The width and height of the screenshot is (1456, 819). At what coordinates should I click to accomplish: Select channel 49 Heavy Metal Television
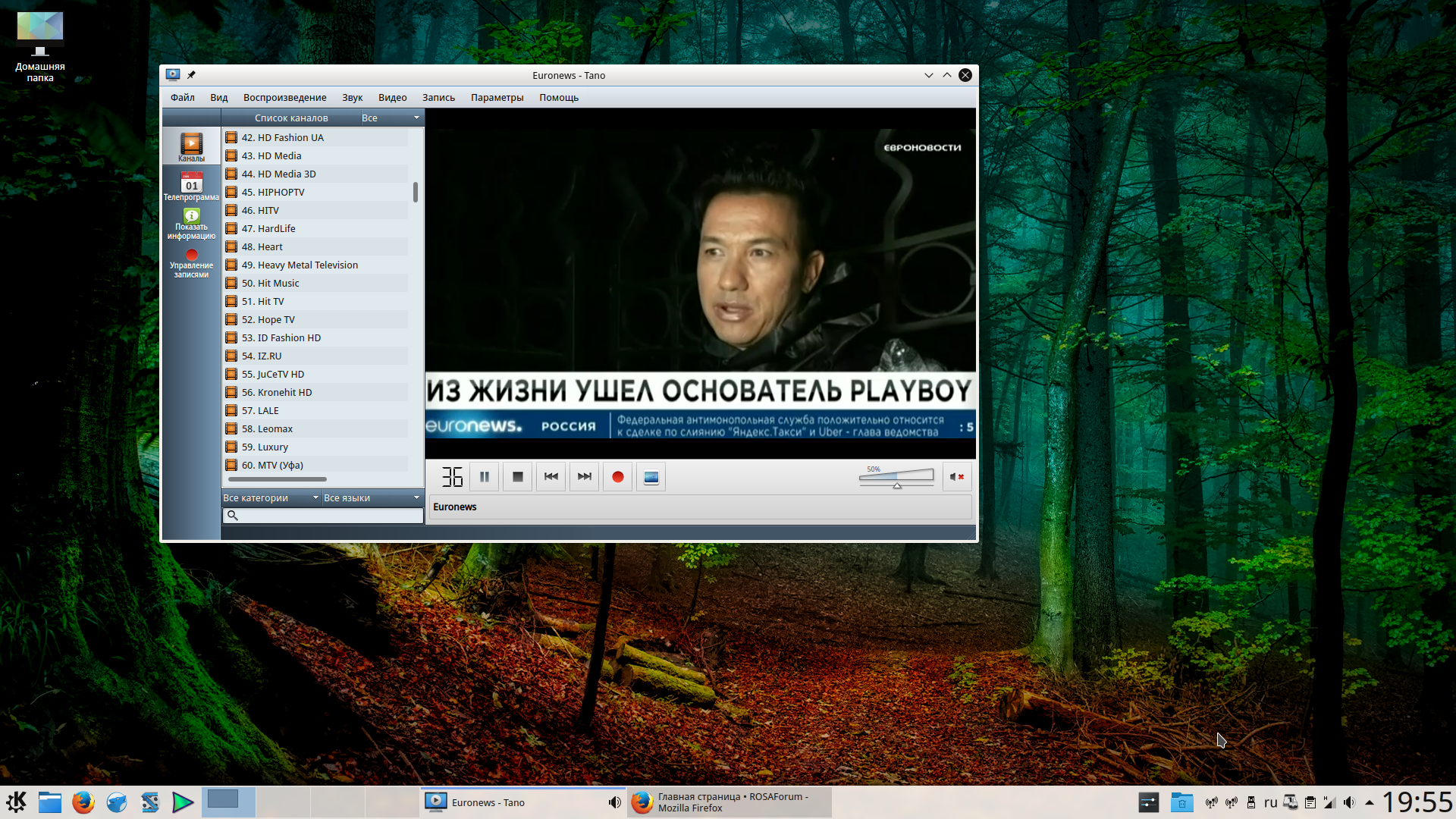coord(300,265)
